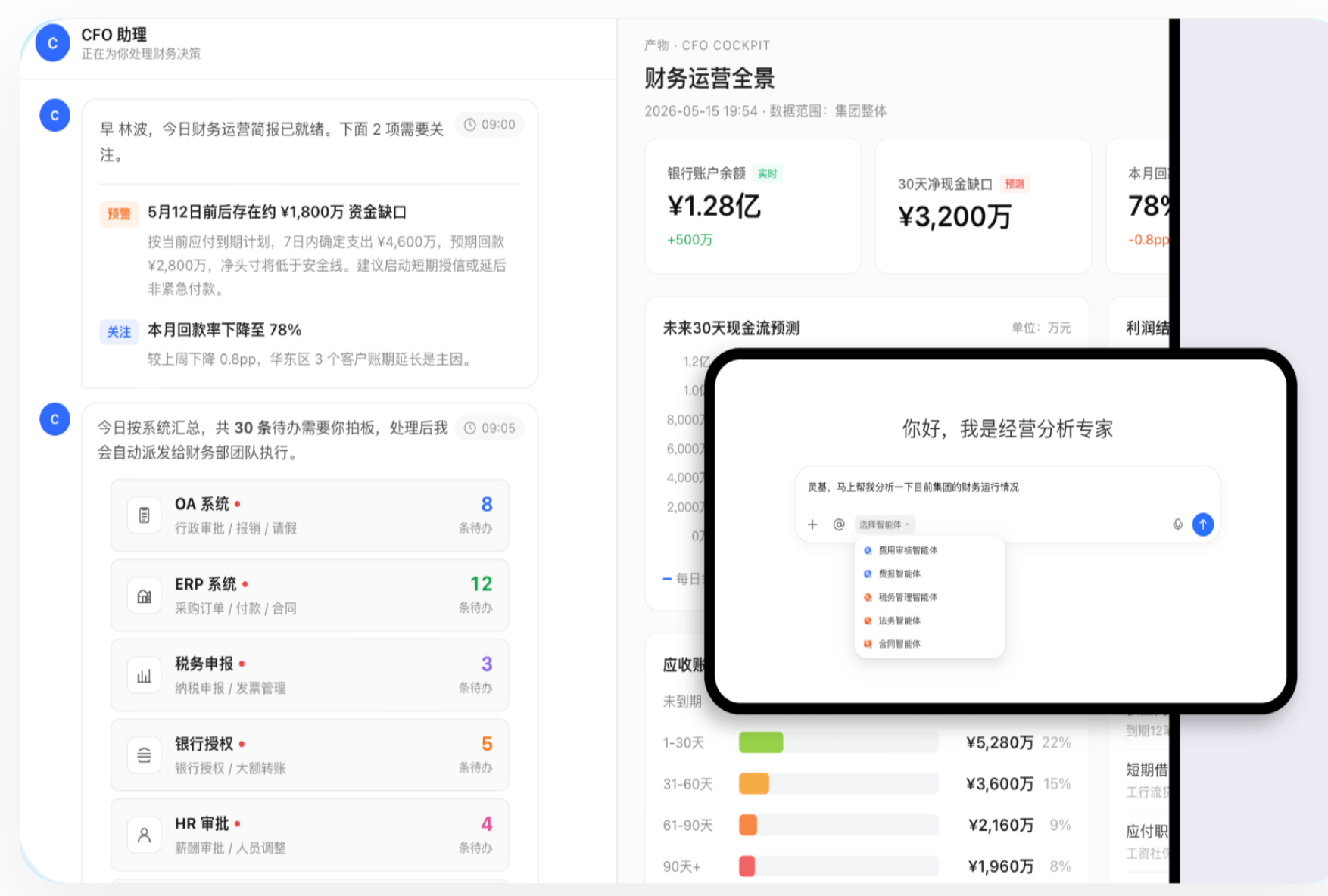Choose 税务管理智能体 option
Image resolution: width=1328 pixels, height=896 pixels.
point(929,598)
